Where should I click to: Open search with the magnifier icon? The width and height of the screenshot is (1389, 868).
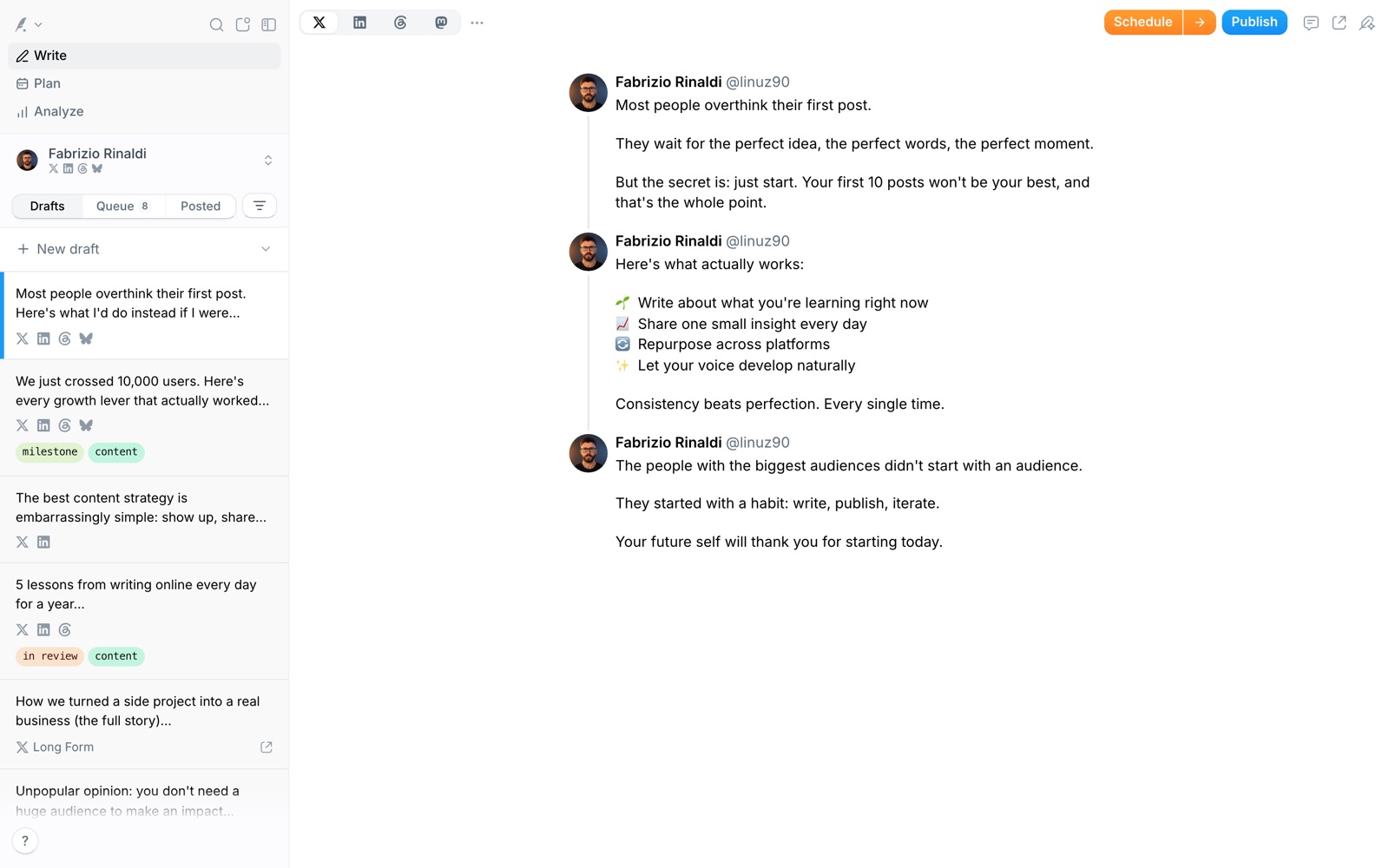pos(216,24)
